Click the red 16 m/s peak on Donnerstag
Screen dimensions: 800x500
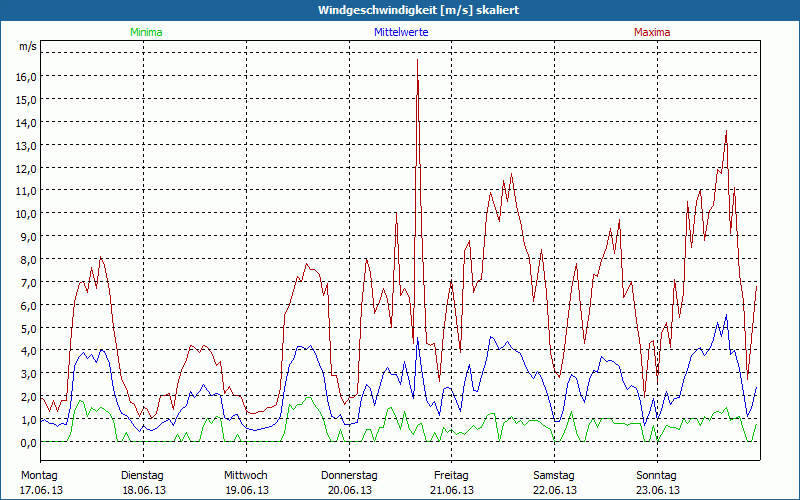[417, 60]
